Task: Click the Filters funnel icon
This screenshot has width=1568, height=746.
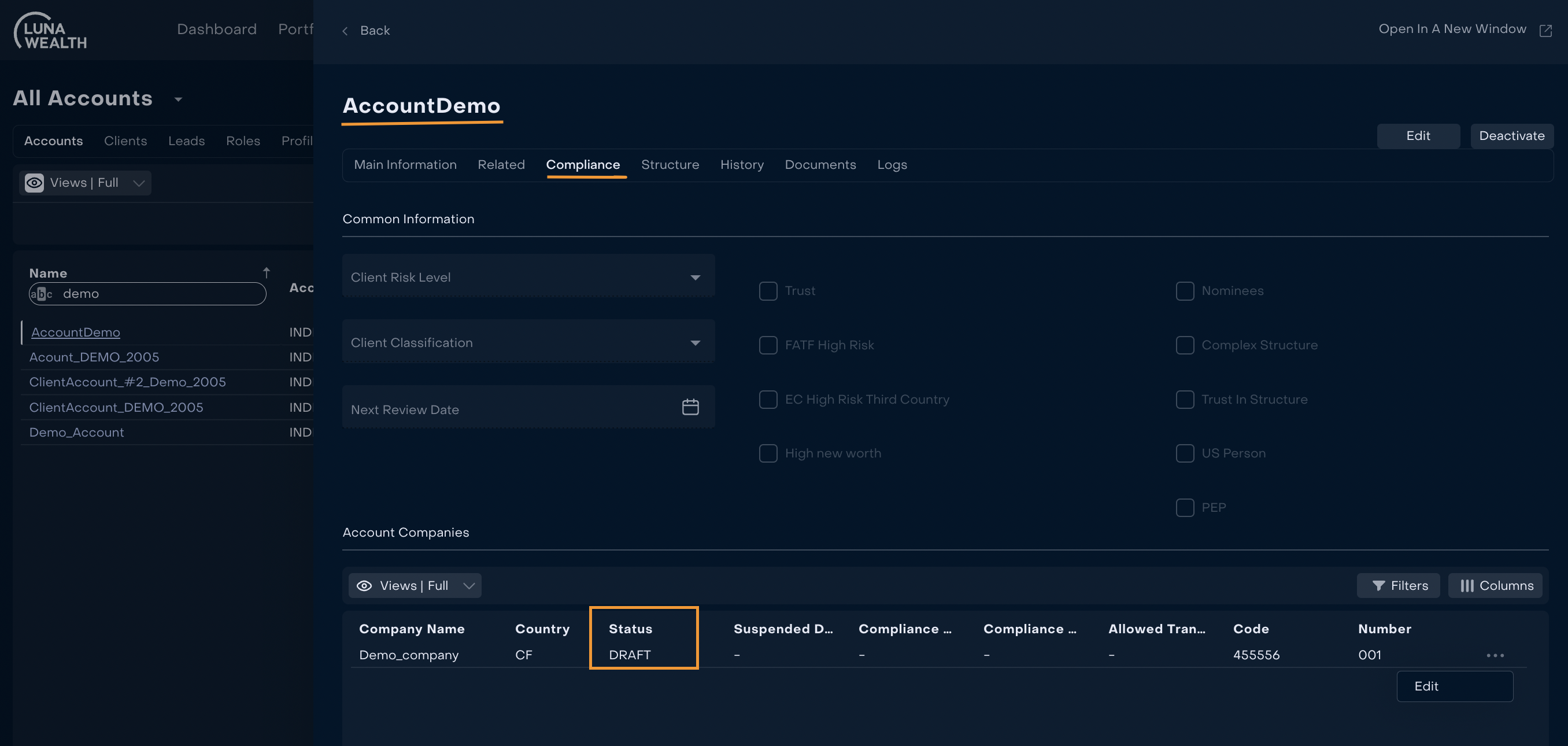Action: [x=1379, y=585]
